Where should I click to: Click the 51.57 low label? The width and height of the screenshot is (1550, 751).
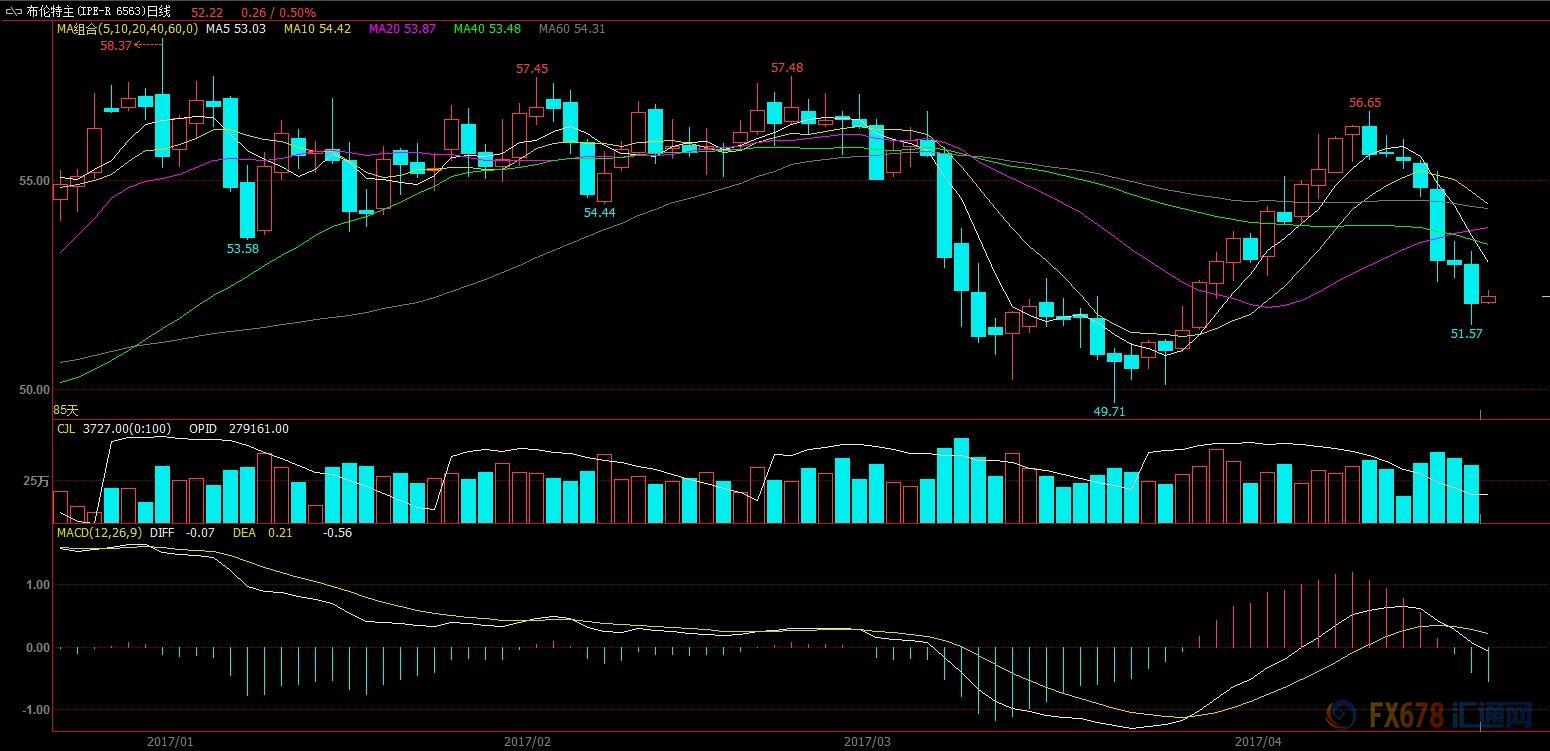tap(1467, 334)
